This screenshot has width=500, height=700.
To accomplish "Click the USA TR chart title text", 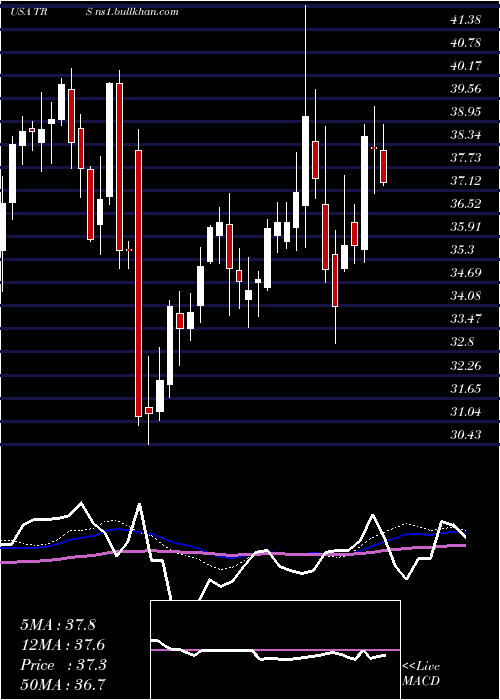I will (30, 12).
